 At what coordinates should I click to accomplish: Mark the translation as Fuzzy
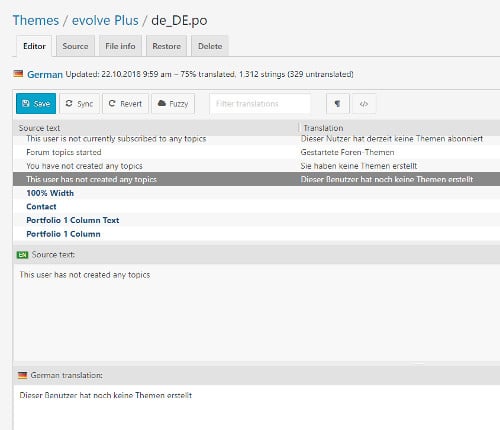(173, 104)
